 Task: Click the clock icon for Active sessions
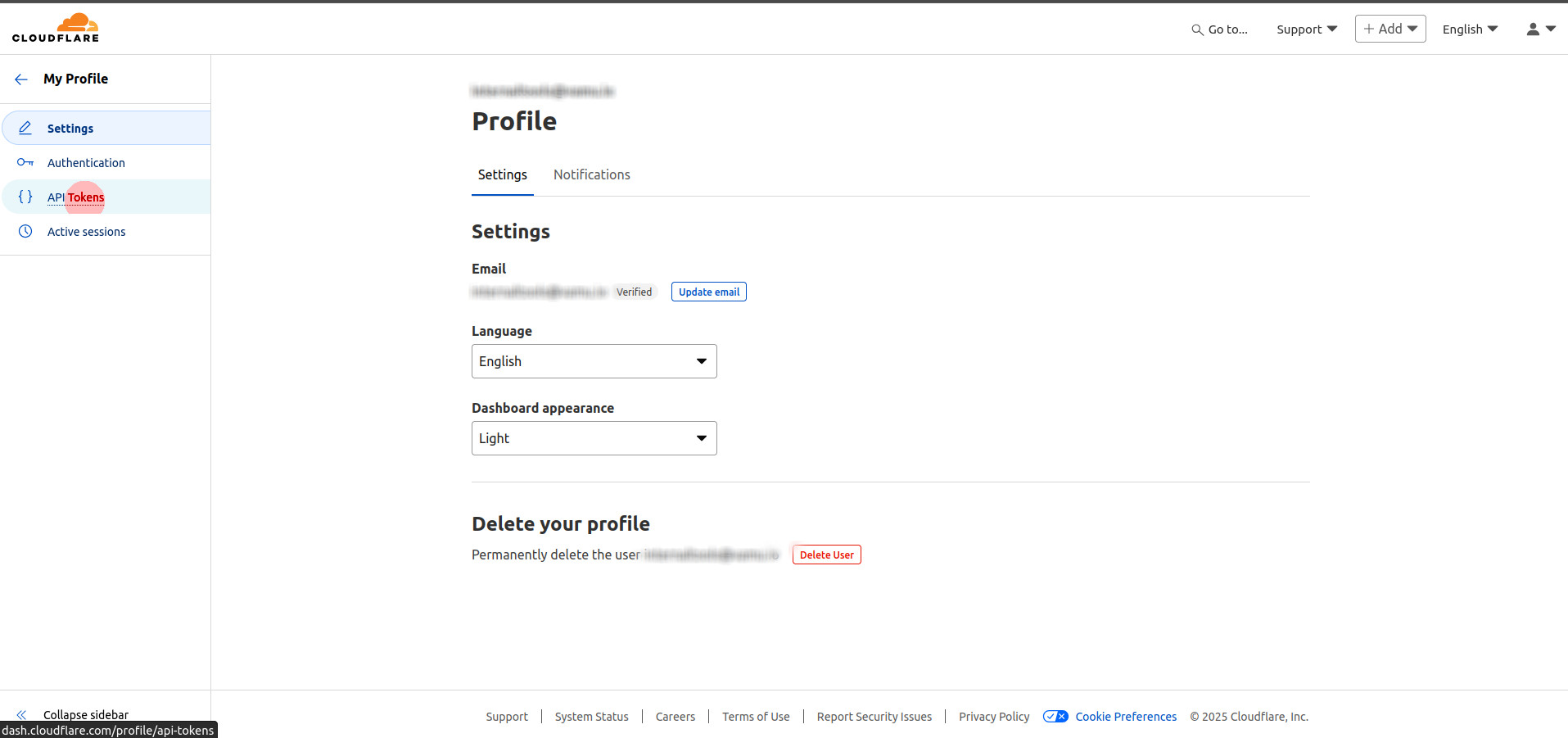point(25,231)
